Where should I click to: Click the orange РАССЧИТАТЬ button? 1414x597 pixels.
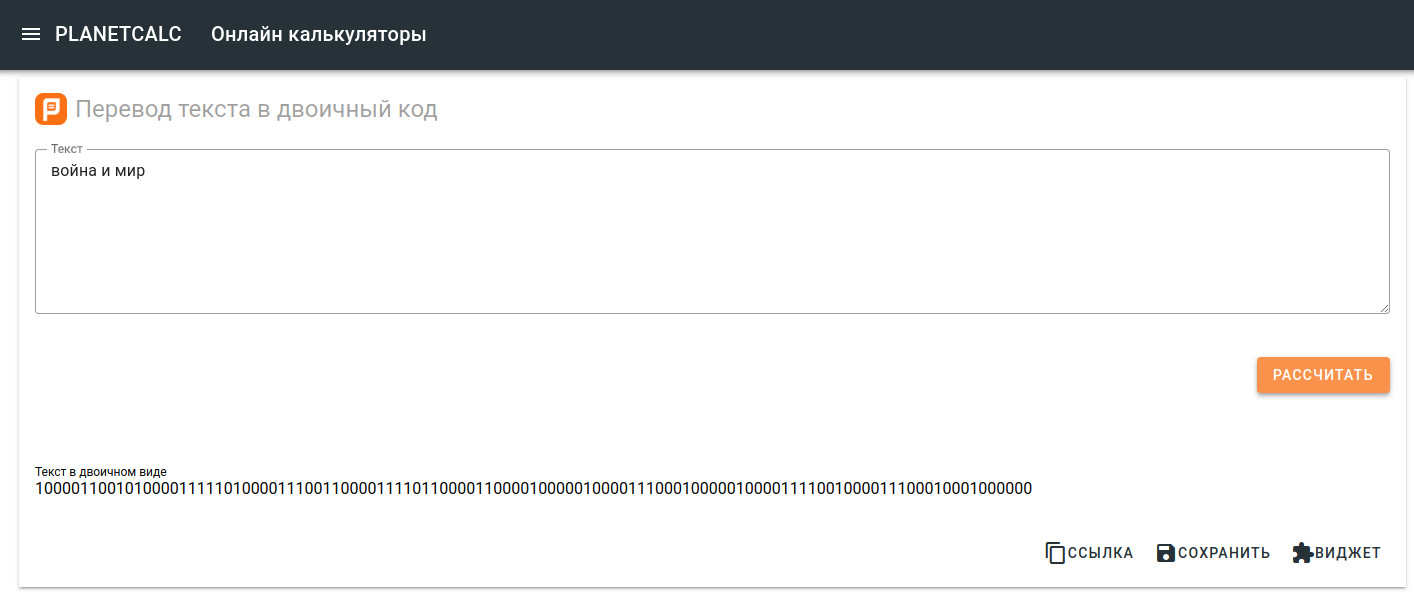click(1323, 375)
